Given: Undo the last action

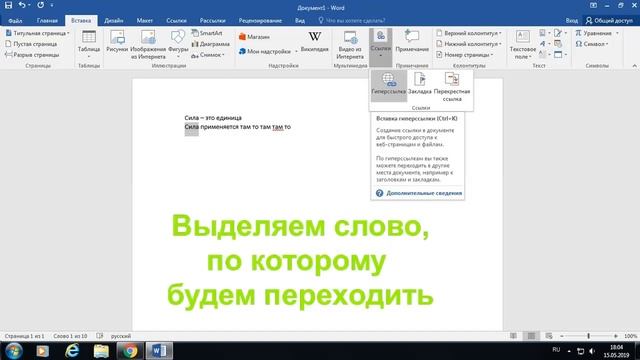Looking at the screenshot, I should tap(22, 5).
